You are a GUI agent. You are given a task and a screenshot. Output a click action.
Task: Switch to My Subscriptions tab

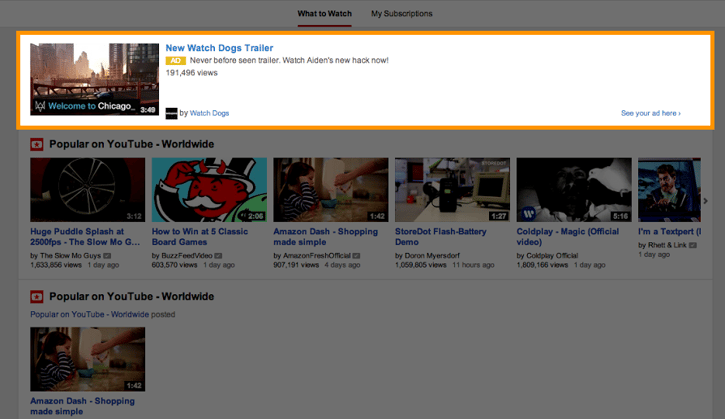coord(401,14)
